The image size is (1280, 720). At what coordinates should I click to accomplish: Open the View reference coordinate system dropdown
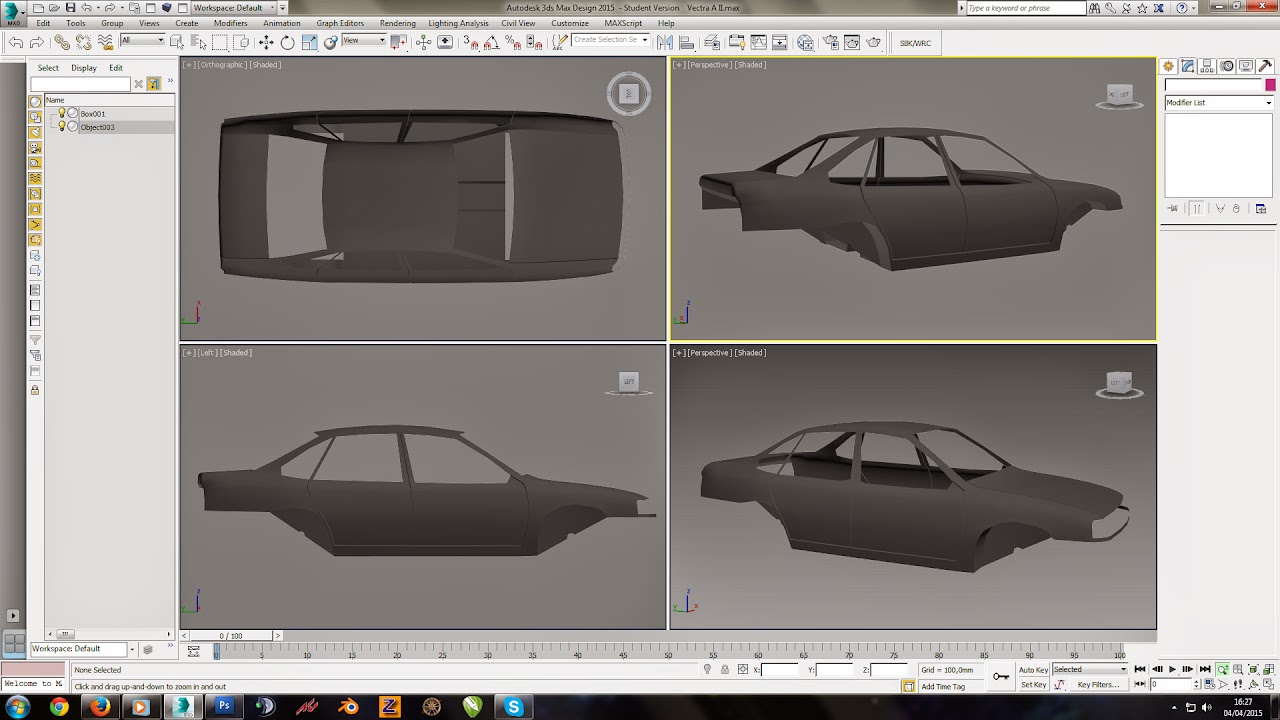(364, 41)
